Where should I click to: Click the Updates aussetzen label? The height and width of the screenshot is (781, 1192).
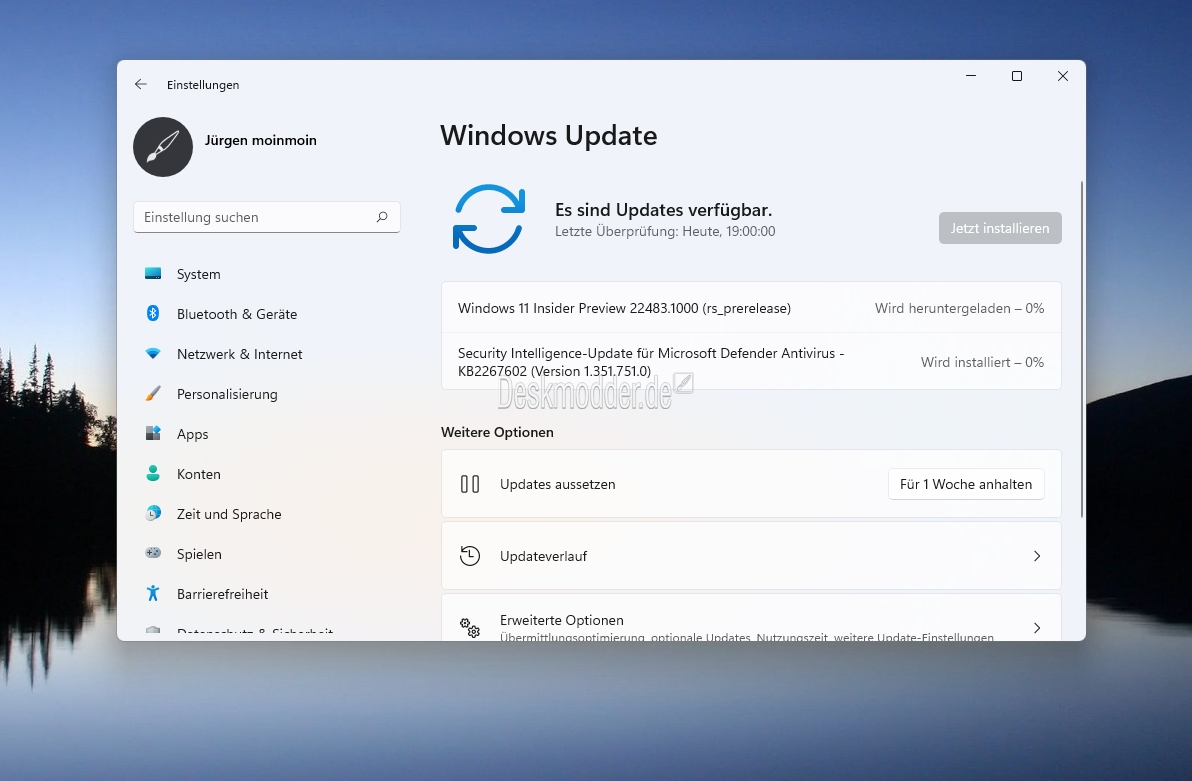point(557,484)
